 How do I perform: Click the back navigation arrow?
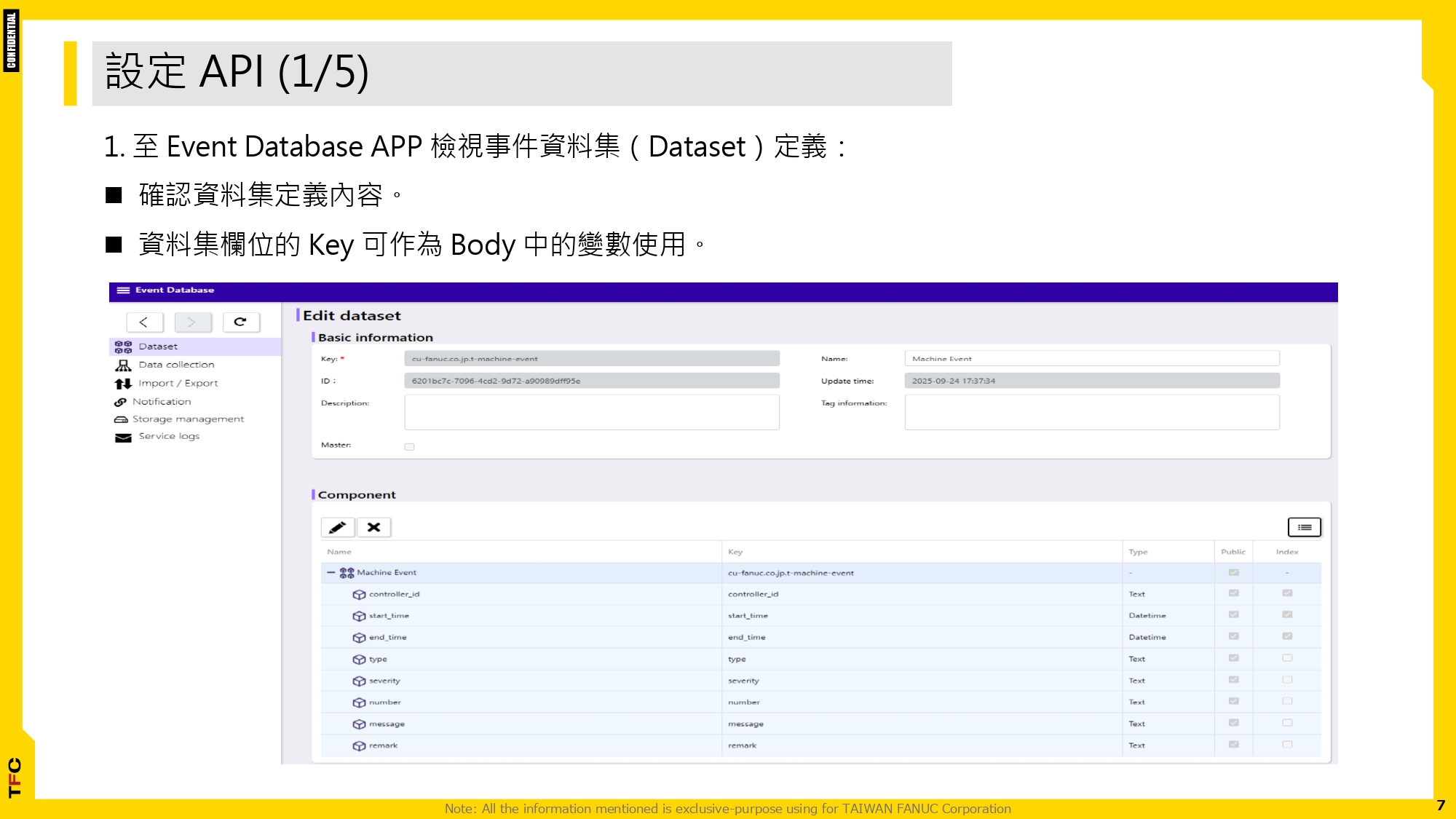(144, 321)
